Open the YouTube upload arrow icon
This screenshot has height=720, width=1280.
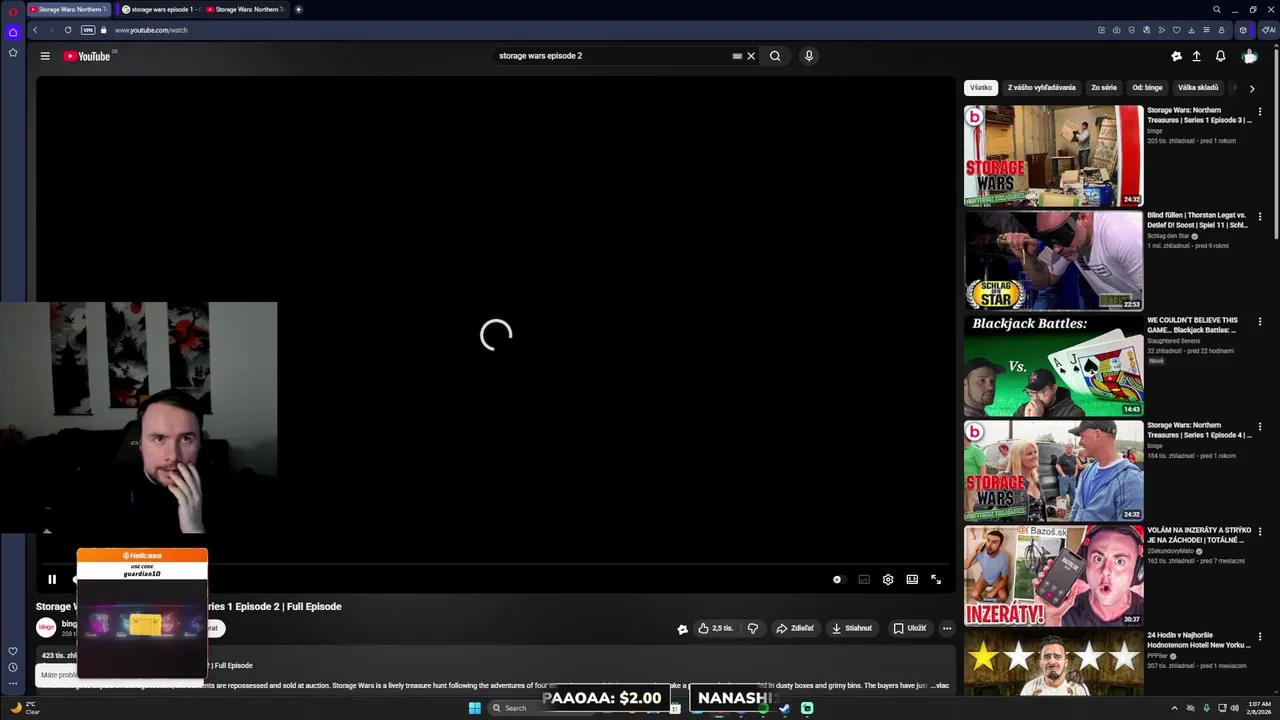tap(1196, 56)
